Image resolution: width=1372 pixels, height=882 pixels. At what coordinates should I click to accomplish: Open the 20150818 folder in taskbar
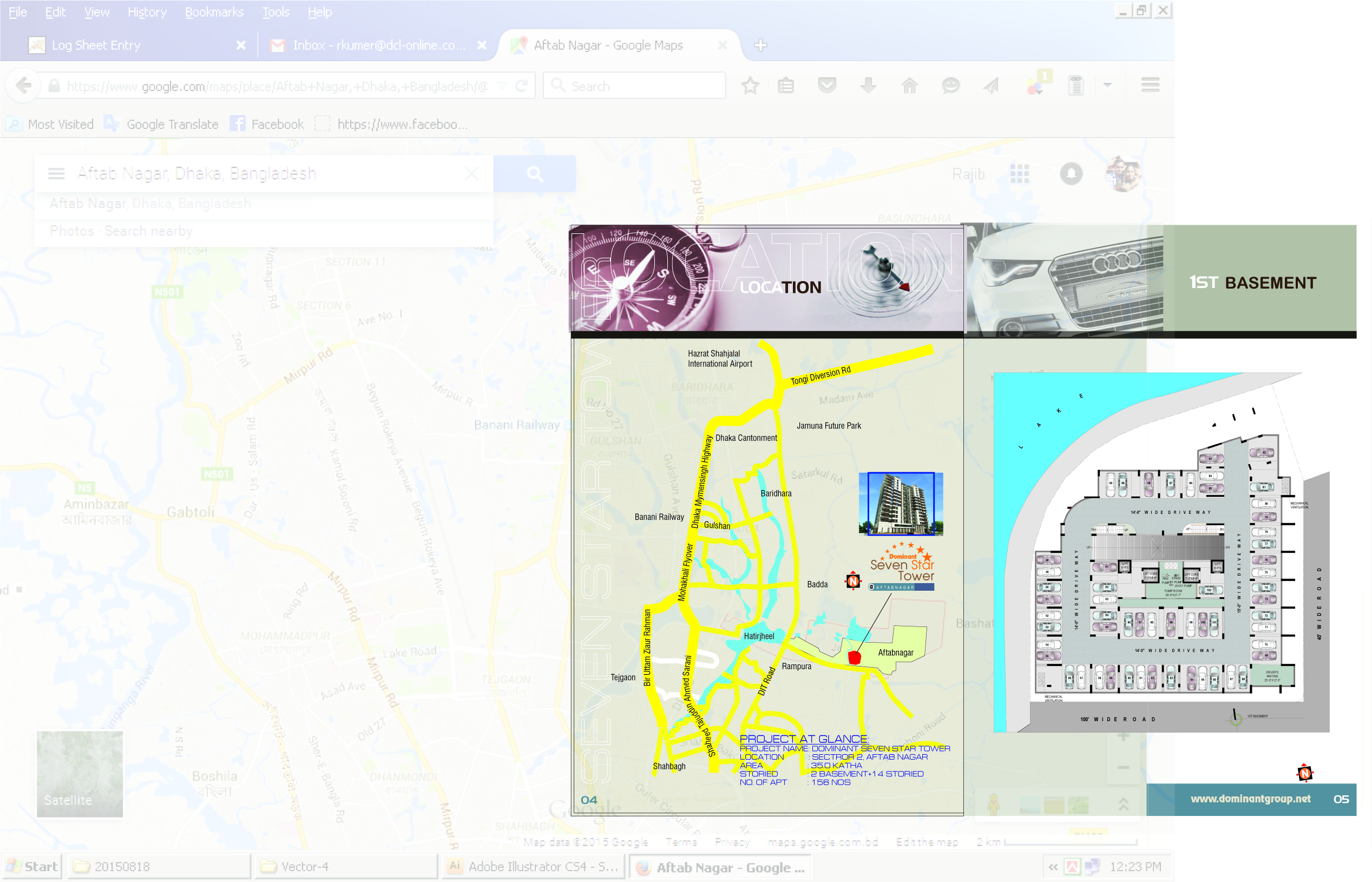pos(159,866)
